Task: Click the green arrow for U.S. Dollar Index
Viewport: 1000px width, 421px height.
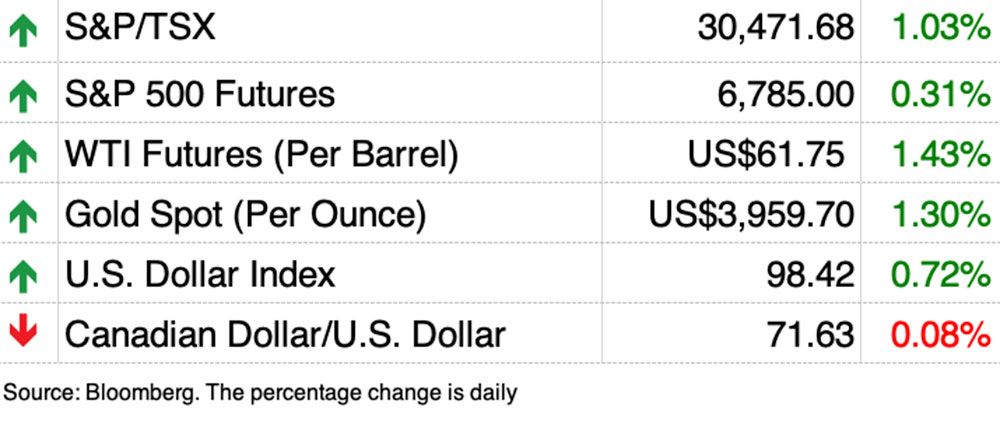Action: [22, 274]
